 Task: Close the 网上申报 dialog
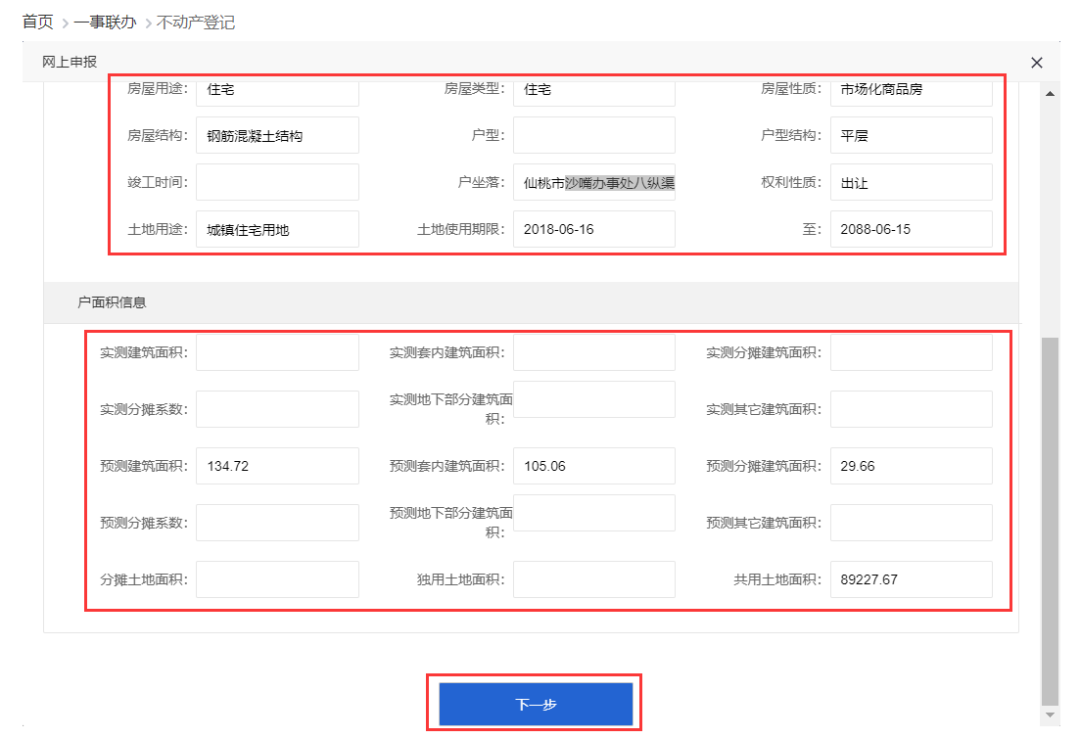1036,63
